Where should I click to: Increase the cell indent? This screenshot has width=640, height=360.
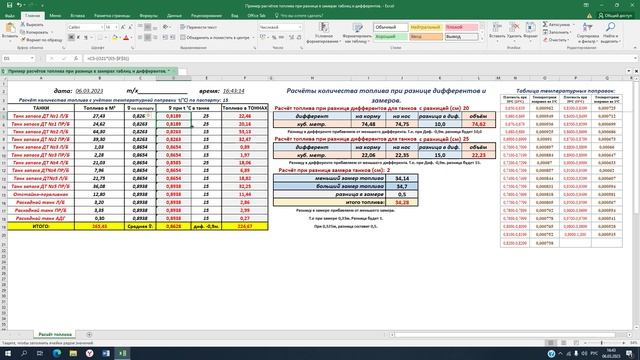tap(173, 38)
